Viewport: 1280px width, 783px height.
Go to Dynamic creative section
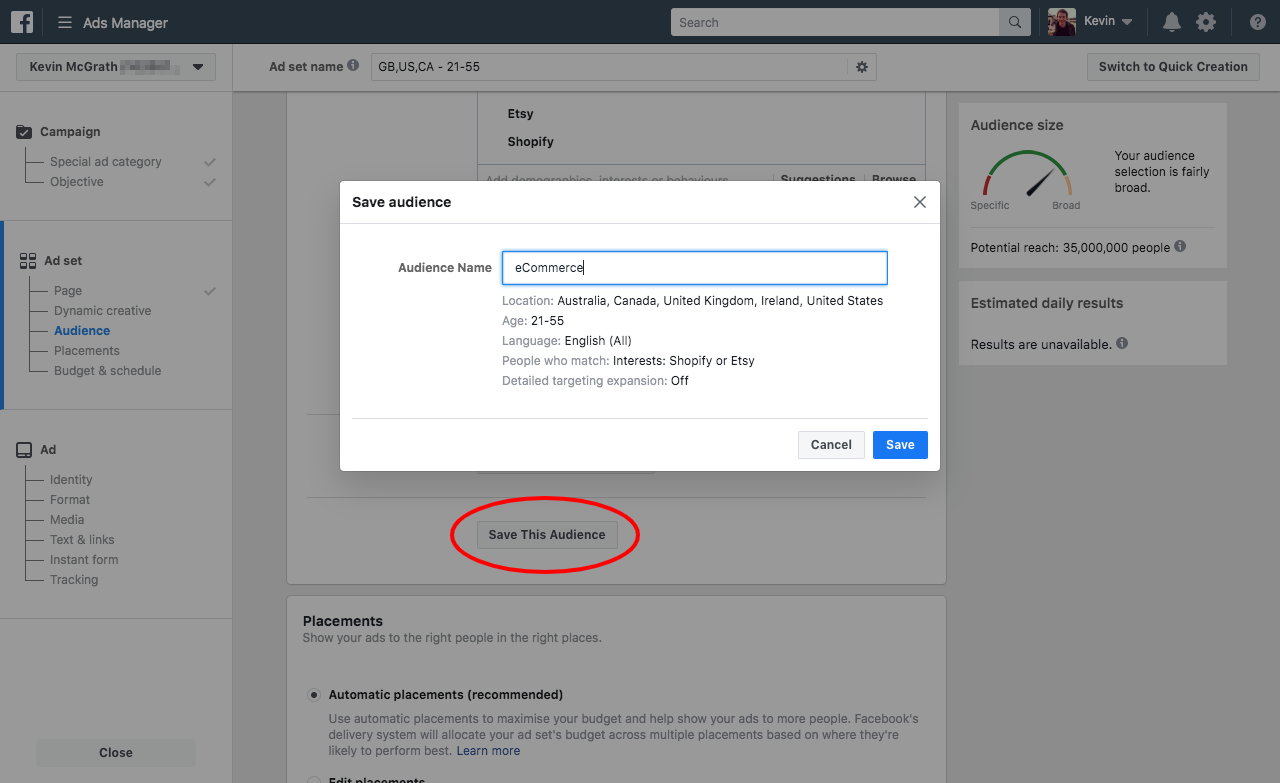[102, 311]
